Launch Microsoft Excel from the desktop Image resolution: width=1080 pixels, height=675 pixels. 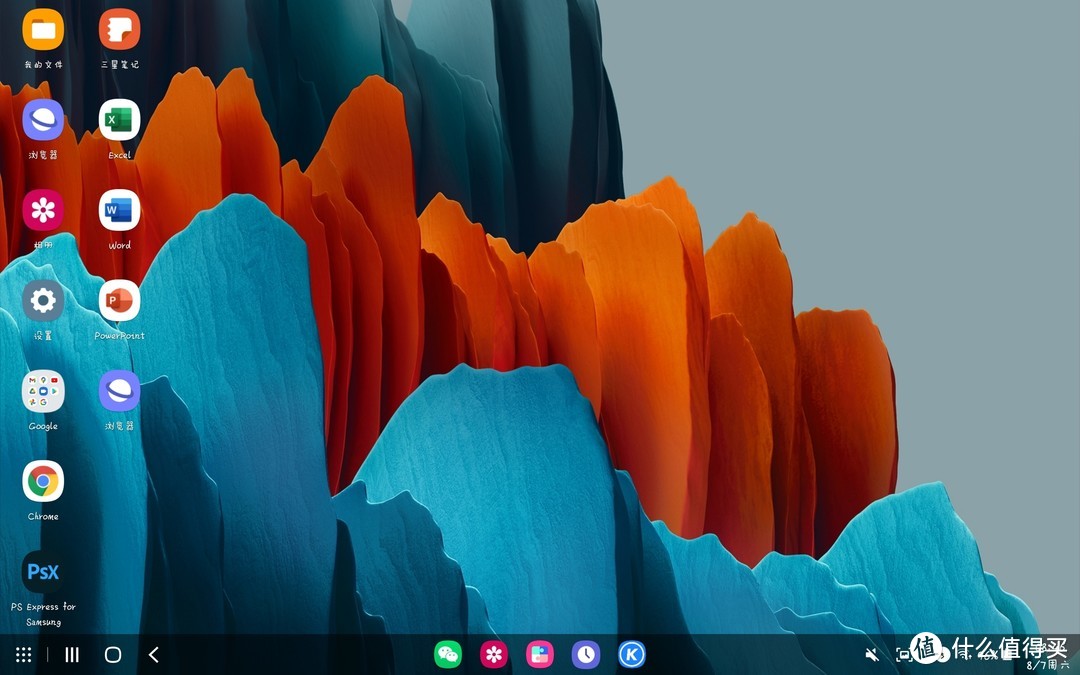119,120
